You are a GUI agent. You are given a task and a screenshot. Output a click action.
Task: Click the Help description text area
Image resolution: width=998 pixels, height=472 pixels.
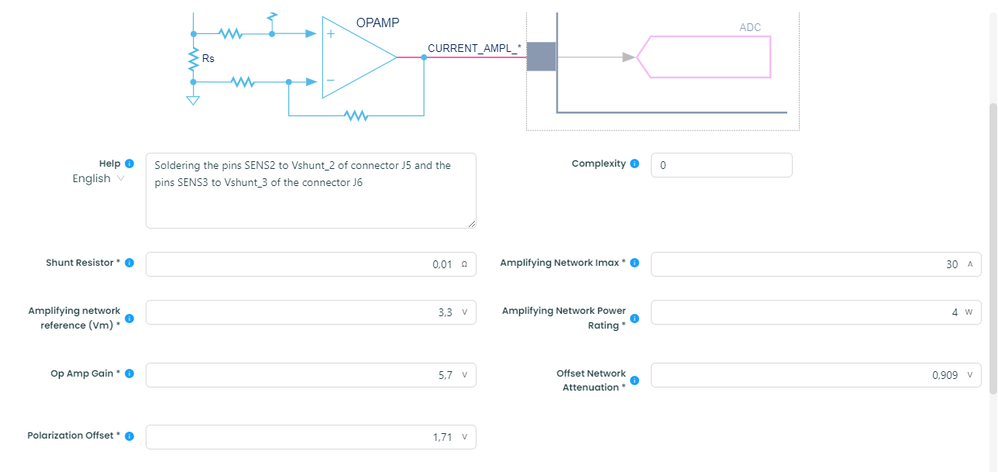coord(310,190)
